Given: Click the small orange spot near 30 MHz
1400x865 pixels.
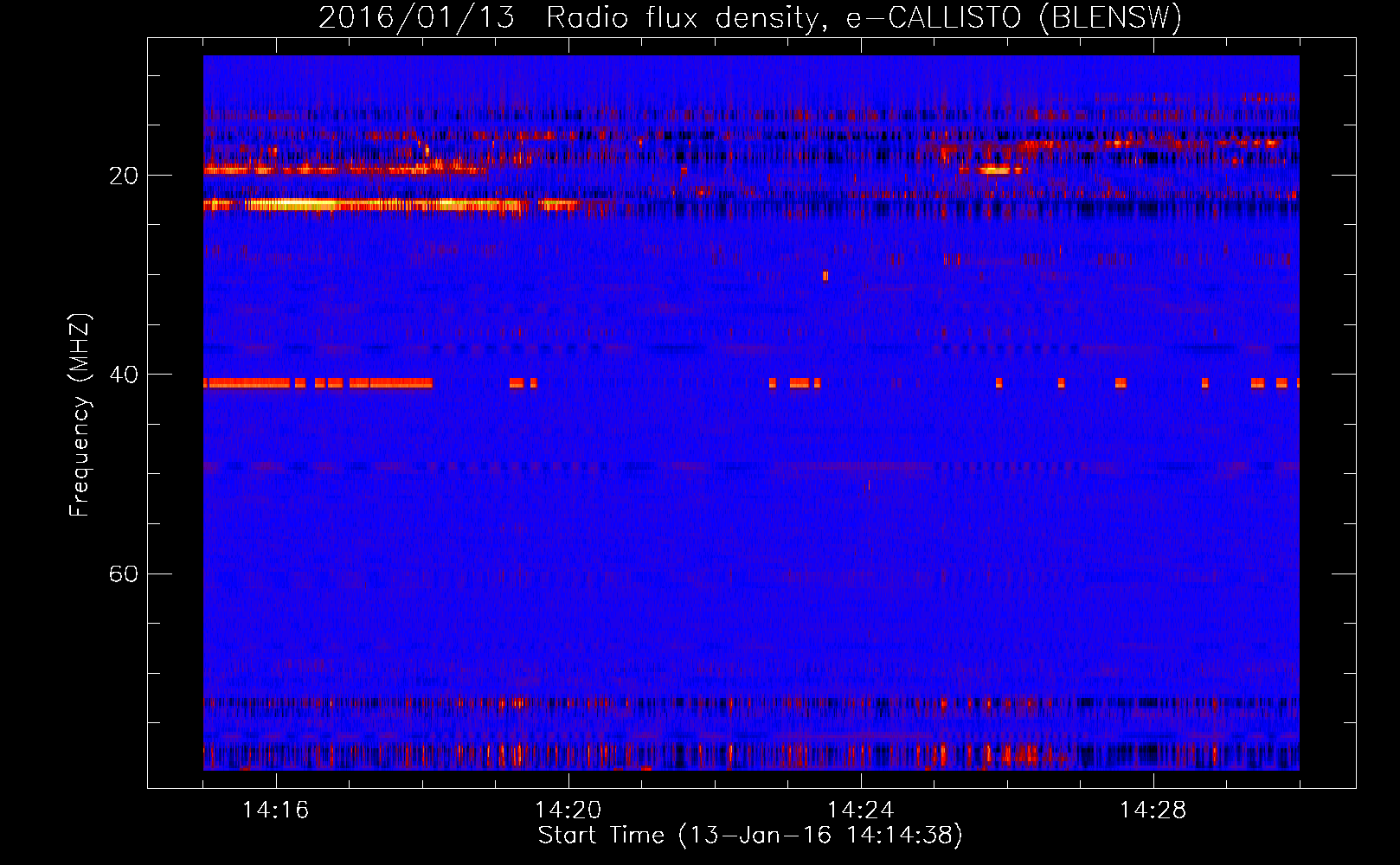Looking at the screenshot, I should pos(825,276).
